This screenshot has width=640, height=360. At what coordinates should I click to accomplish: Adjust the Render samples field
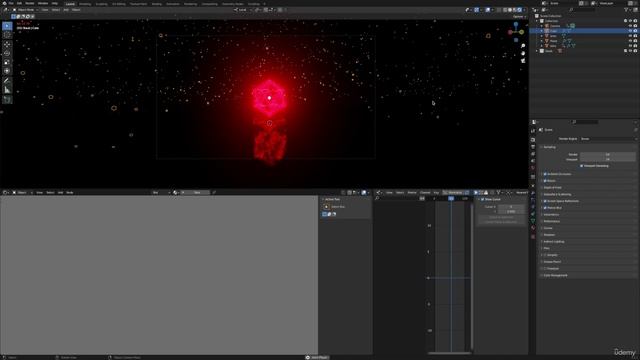[608, 155]
